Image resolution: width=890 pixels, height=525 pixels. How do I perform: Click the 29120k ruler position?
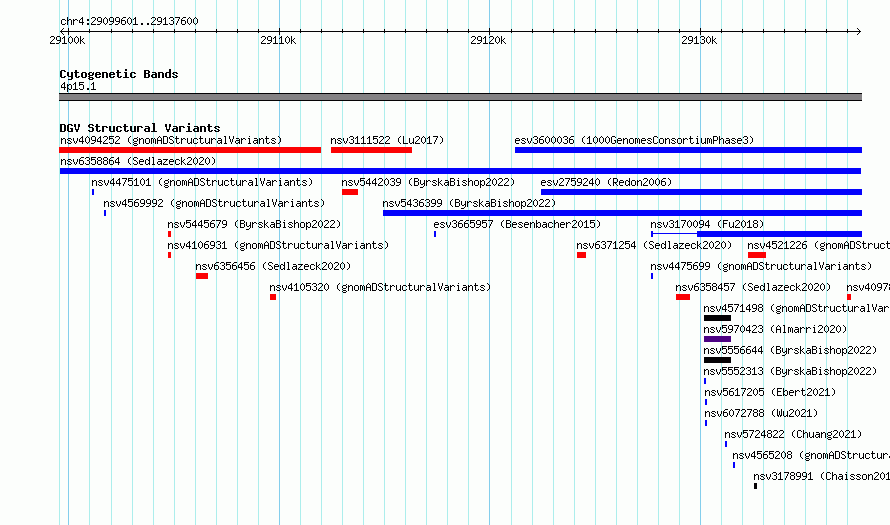tap(488, 40)
